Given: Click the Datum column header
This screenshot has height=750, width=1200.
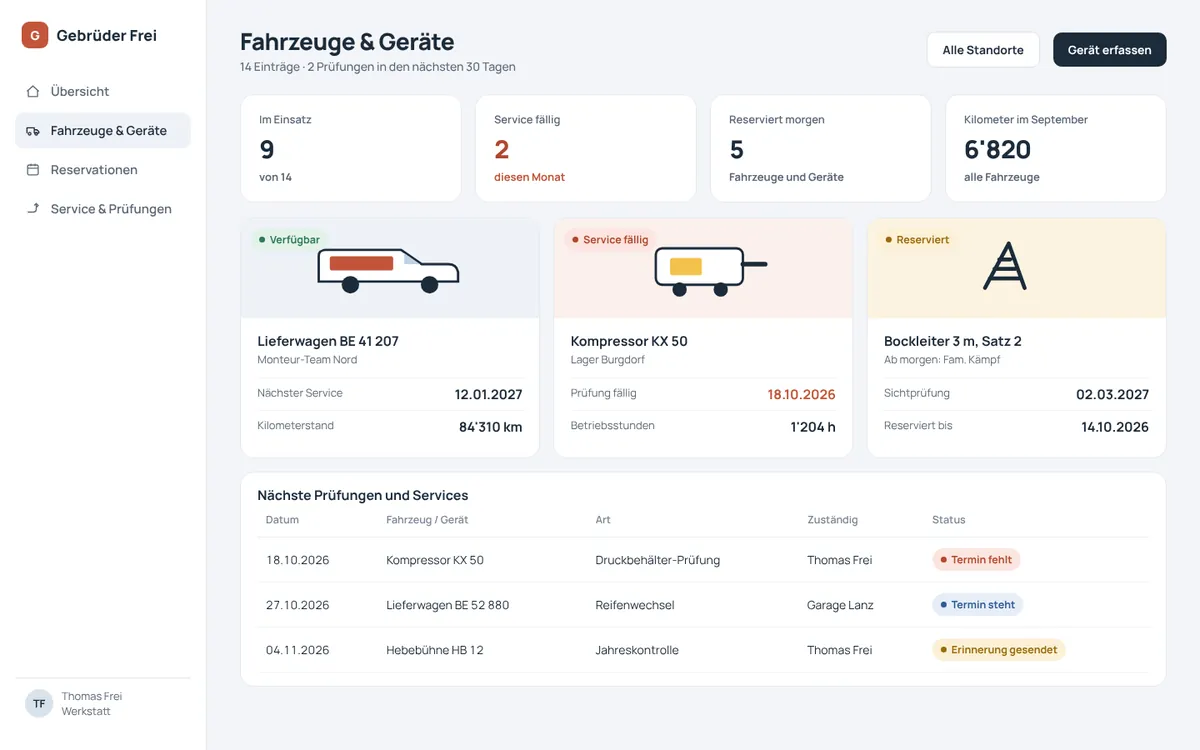Looking at the screenshot, I should pos(282,520).
